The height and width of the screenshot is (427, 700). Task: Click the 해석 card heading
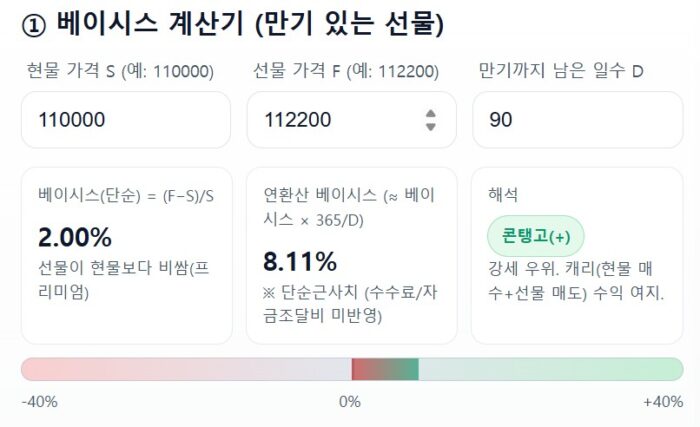[501, 194]
